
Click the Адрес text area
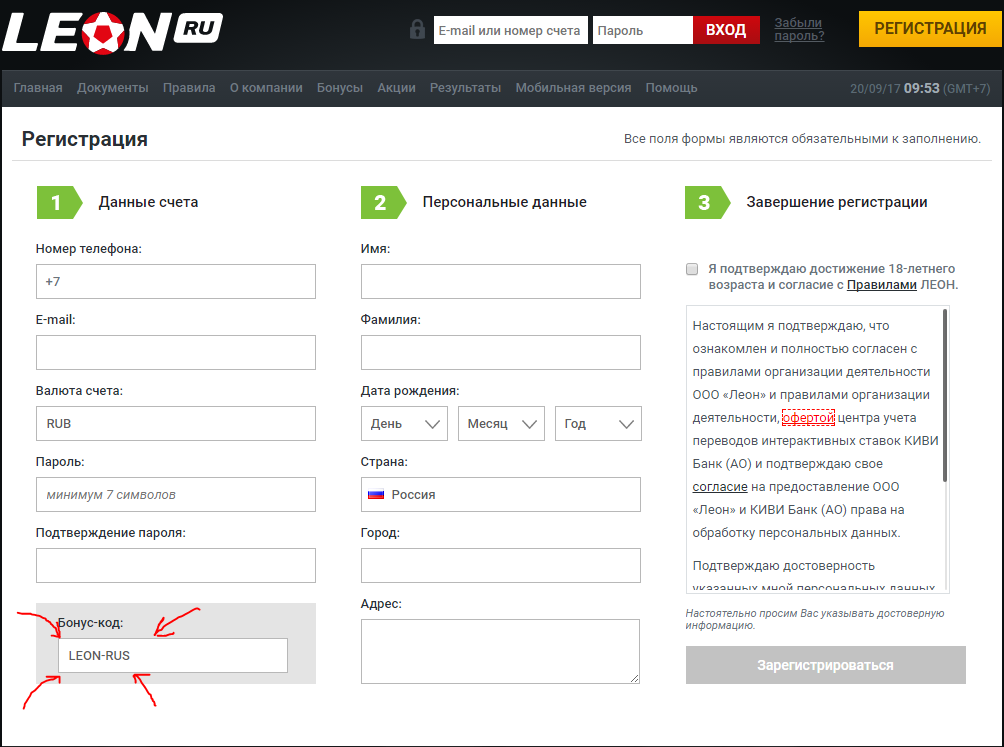tap(500, 652)
